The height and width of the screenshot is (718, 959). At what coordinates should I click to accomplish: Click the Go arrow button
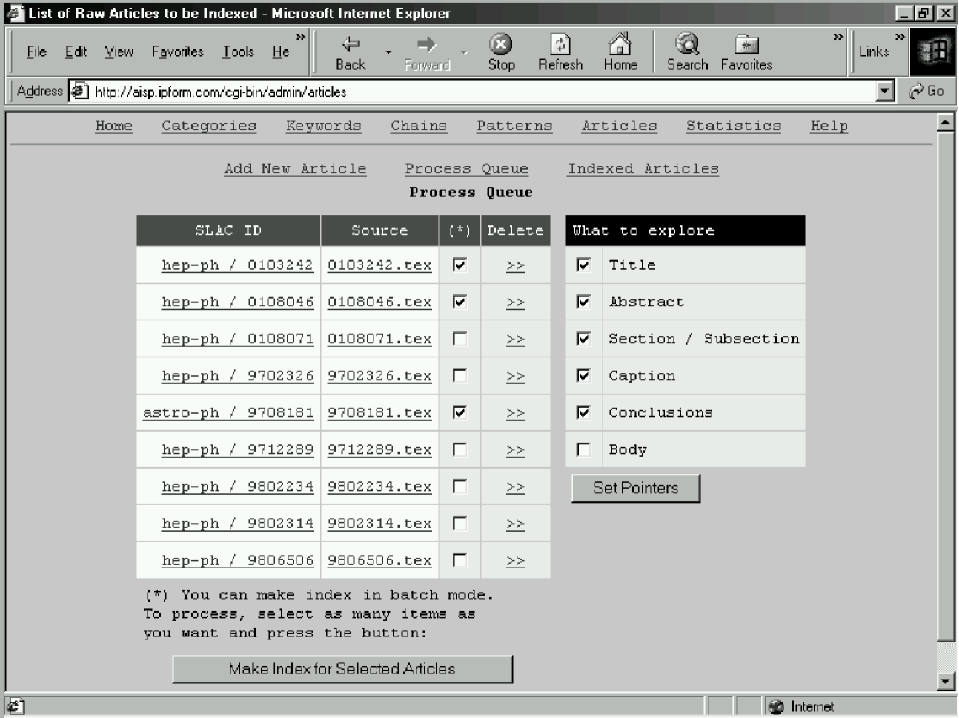coord(927,91)
